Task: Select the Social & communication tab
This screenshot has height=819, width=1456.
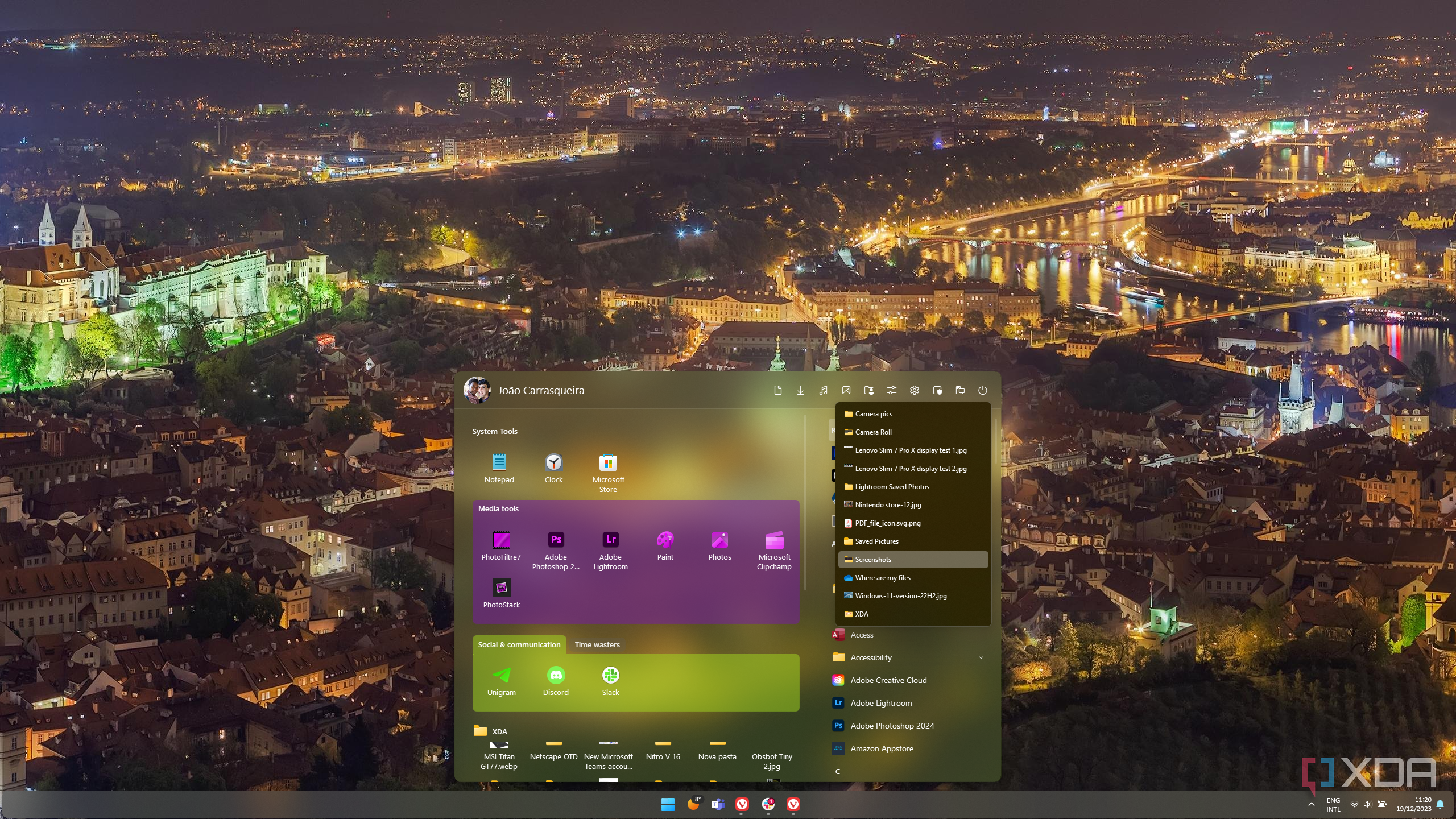Action: [519, 644]
